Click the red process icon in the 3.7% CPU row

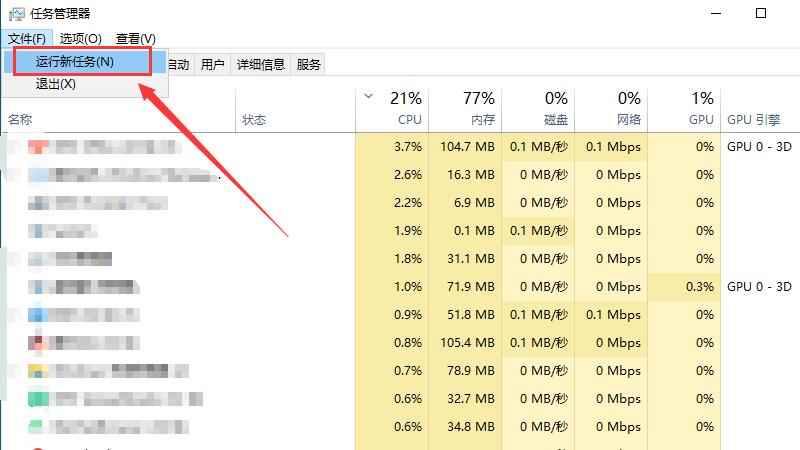38,147
